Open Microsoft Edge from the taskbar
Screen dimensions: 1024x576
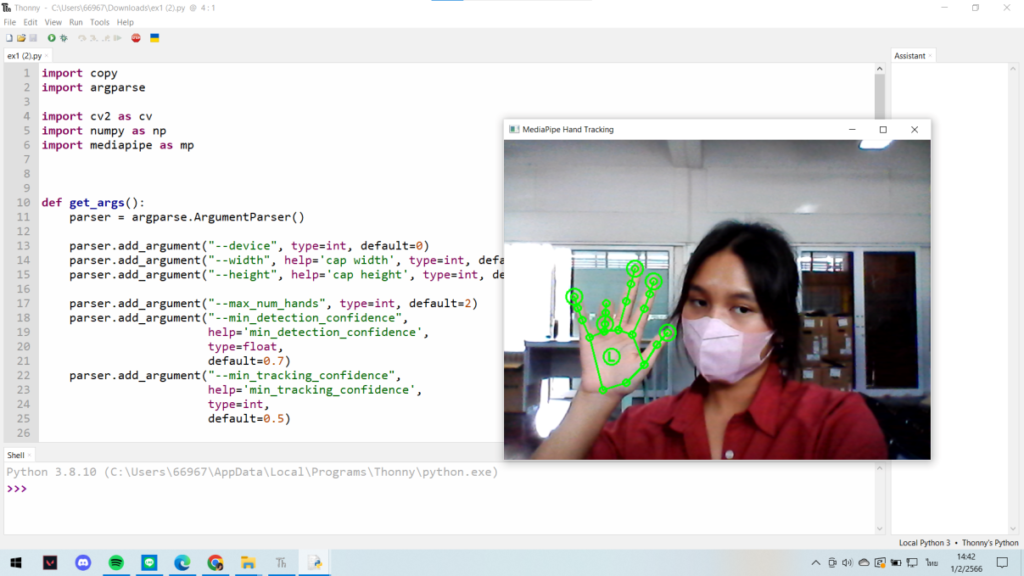tap(182, 562)
